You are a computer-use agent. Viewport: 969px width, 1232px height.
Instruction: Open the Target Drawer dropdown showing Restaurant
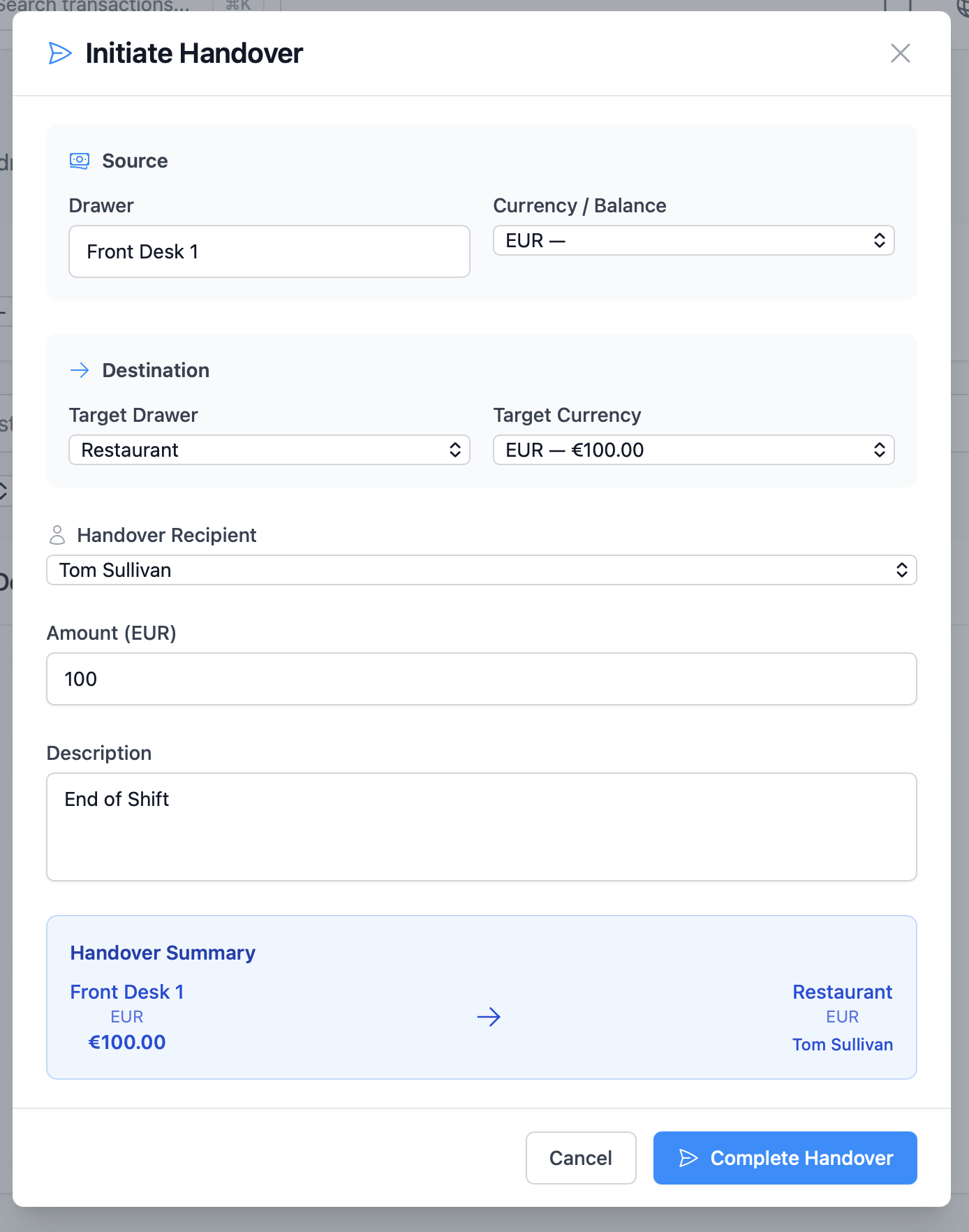click(x=269, y=450)
